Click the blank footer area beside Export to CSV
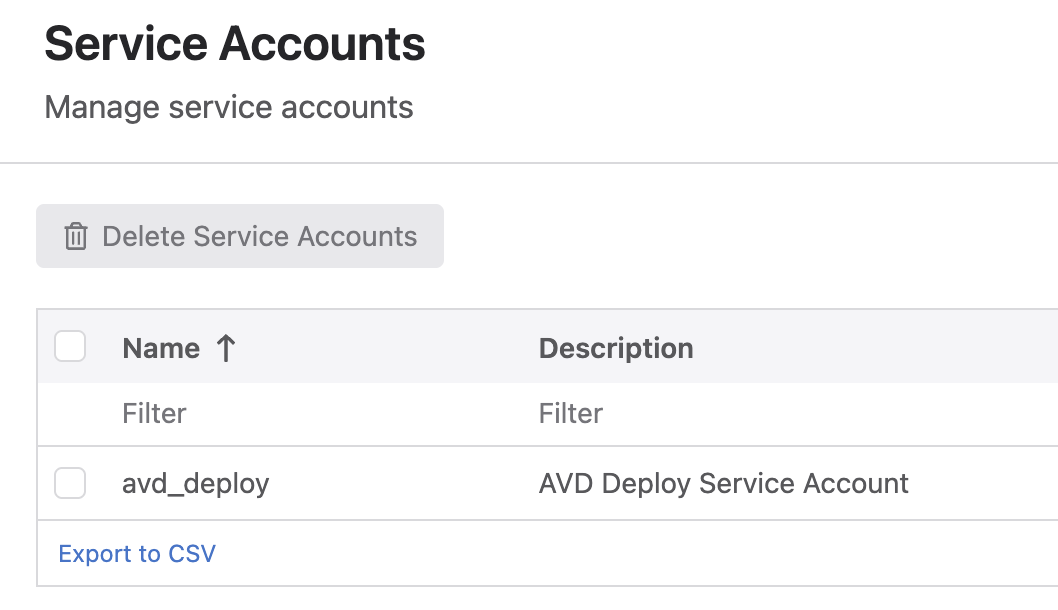1058x610 pixels. point(600,553)
